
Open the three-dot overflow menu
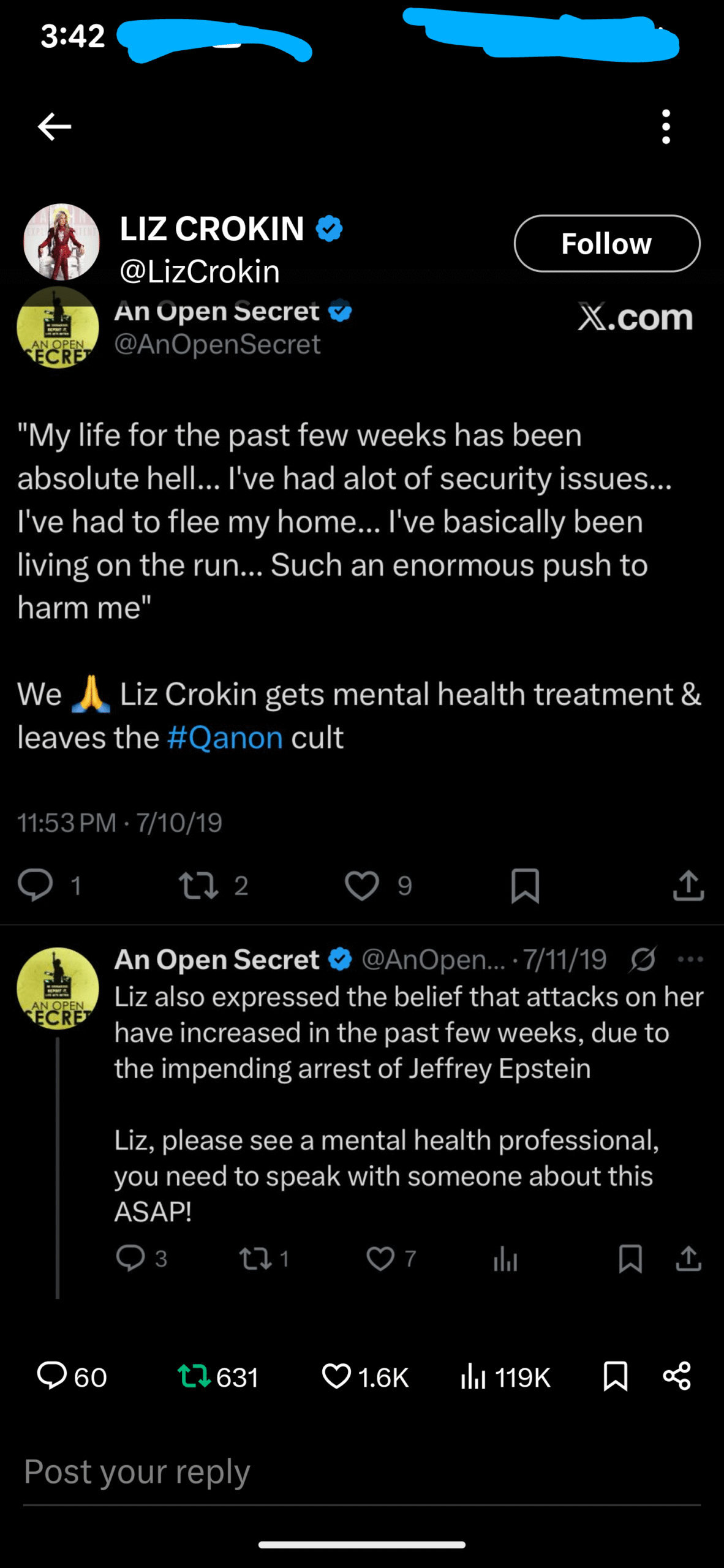point(666,127)
